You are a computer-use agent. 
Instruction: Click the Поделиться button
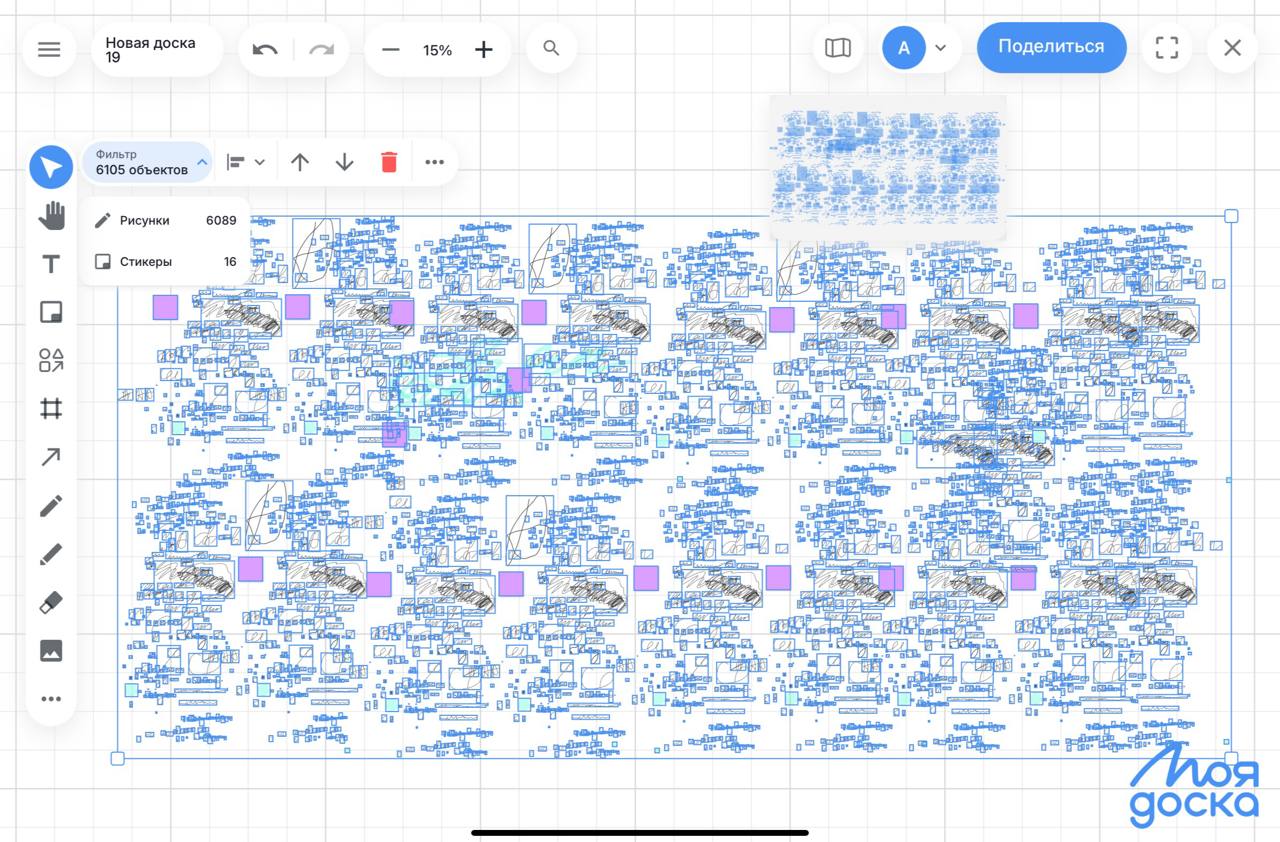coord(1051,47)
